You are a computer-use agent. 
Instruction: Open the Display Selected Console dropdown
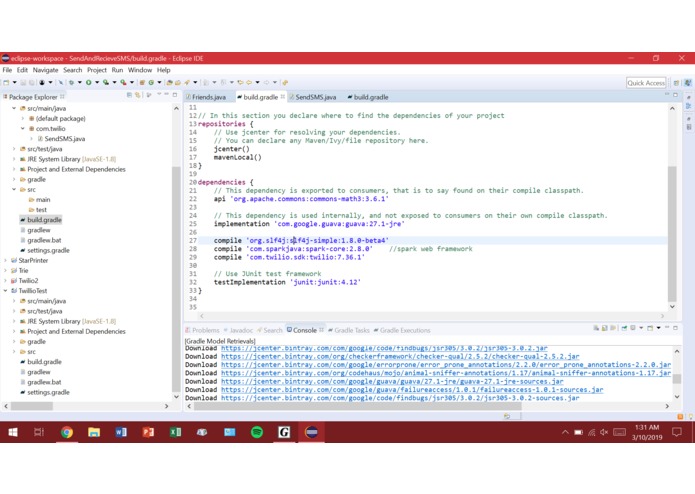(x=641, y=328)
